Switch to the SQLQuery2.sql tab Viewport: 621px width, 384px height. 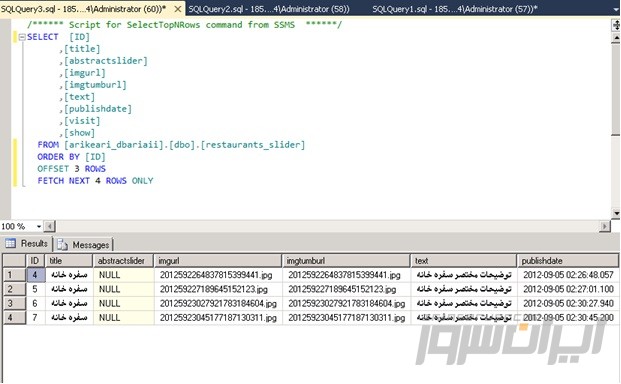point(269,9)
